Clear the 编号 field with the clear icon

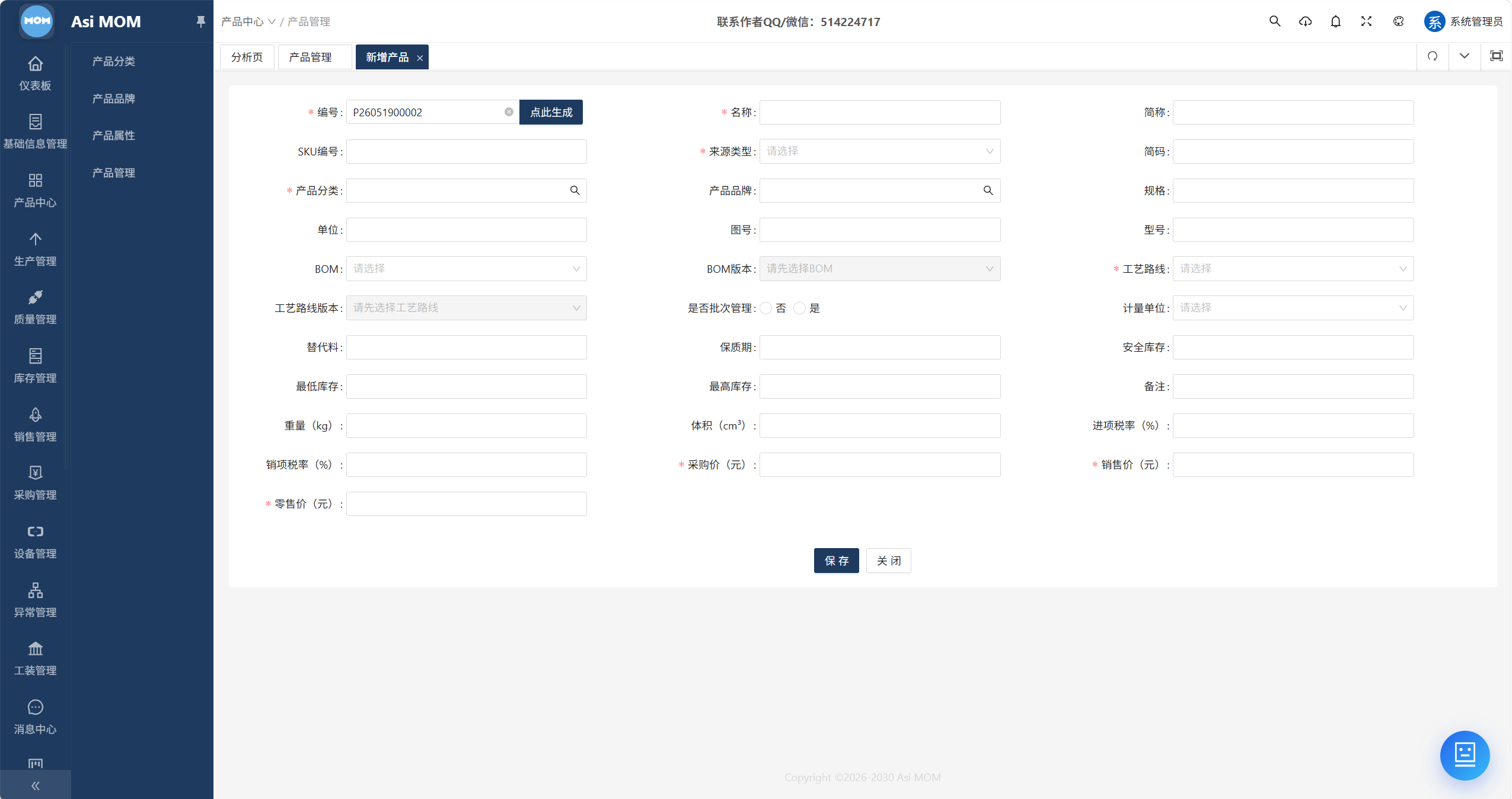click(x=509, y=112)
